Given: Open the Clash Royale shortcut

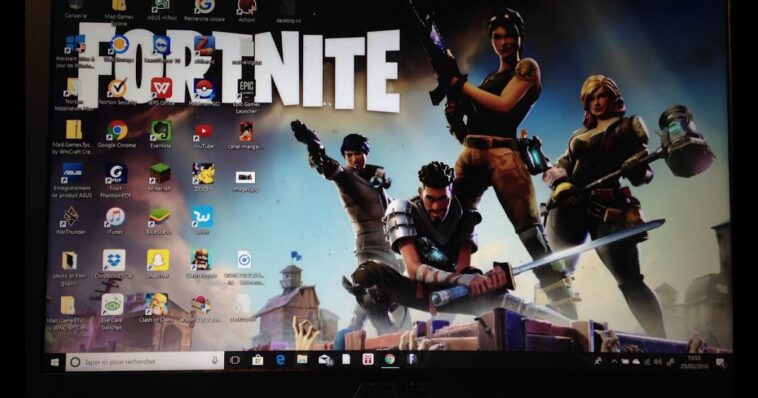Looking at the screenshot, I should pos(201,264).
